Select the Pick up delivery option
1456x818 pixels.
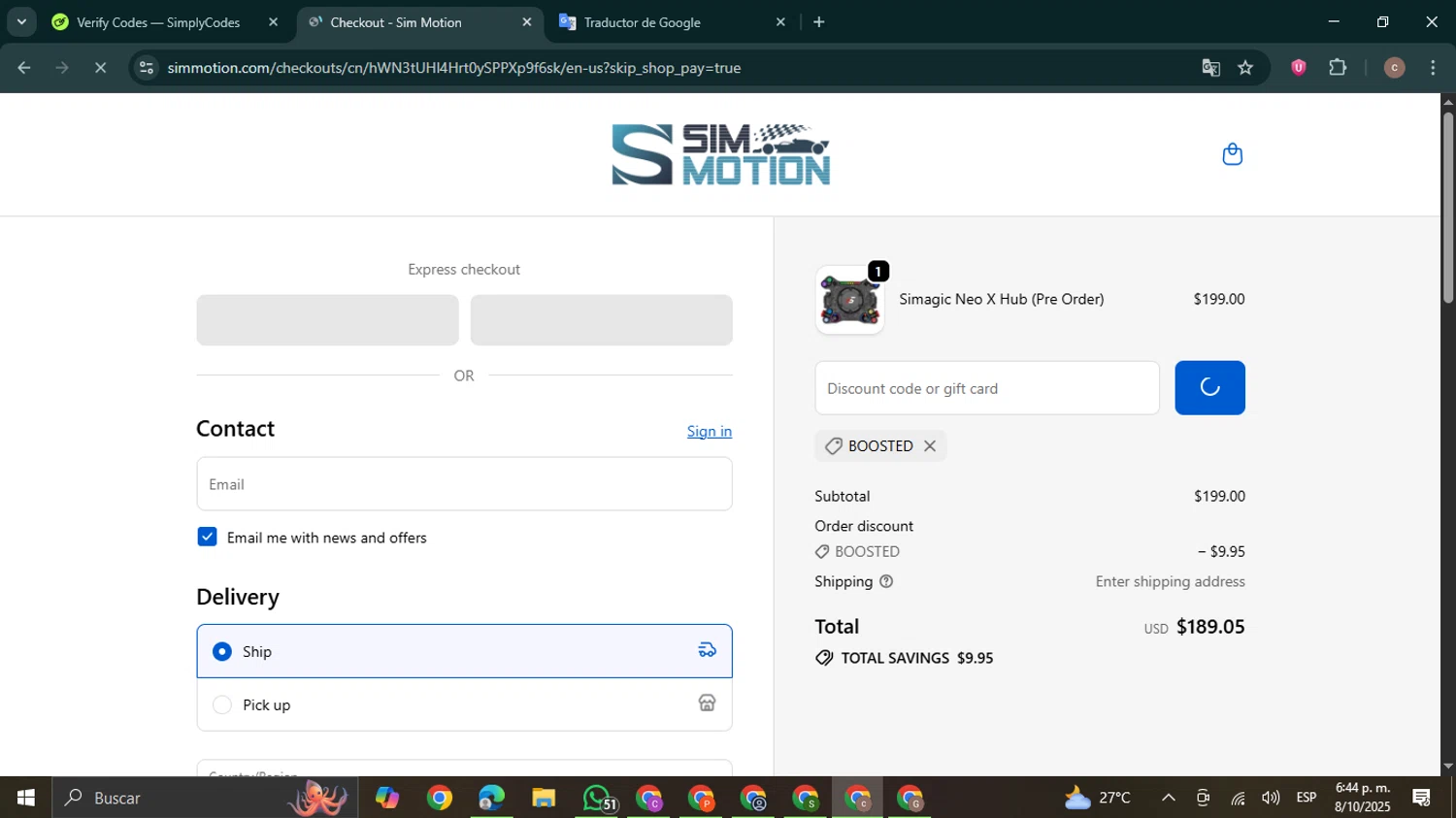tap(464, 704)
